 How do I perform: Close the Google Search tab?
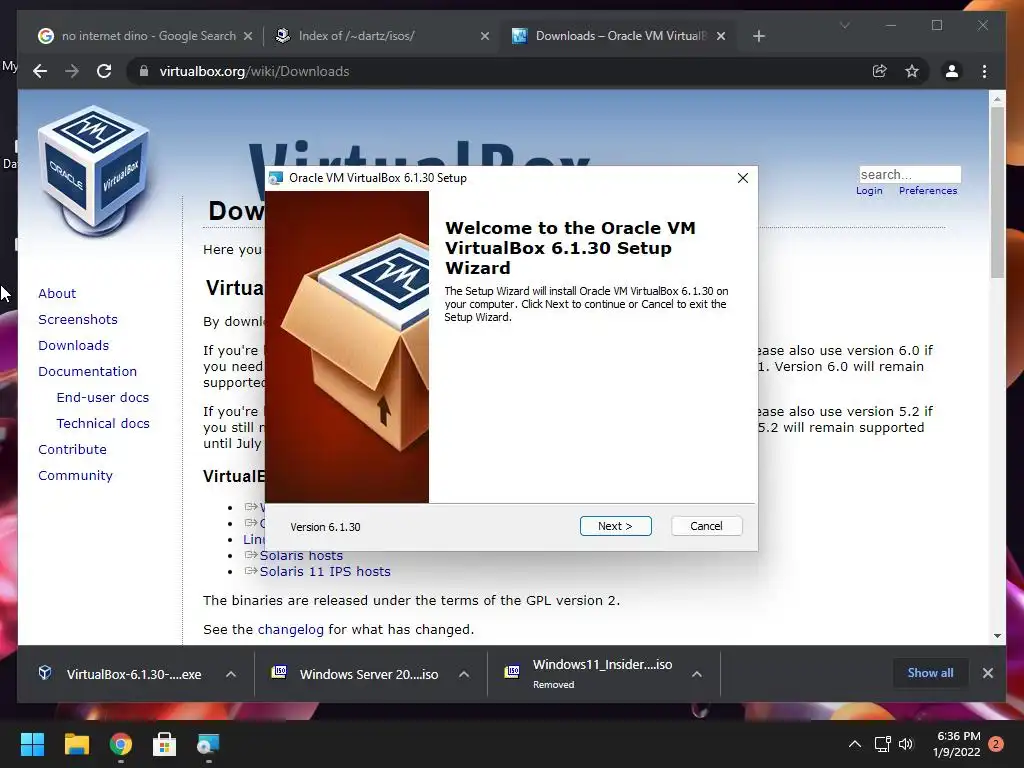[248, 36]
